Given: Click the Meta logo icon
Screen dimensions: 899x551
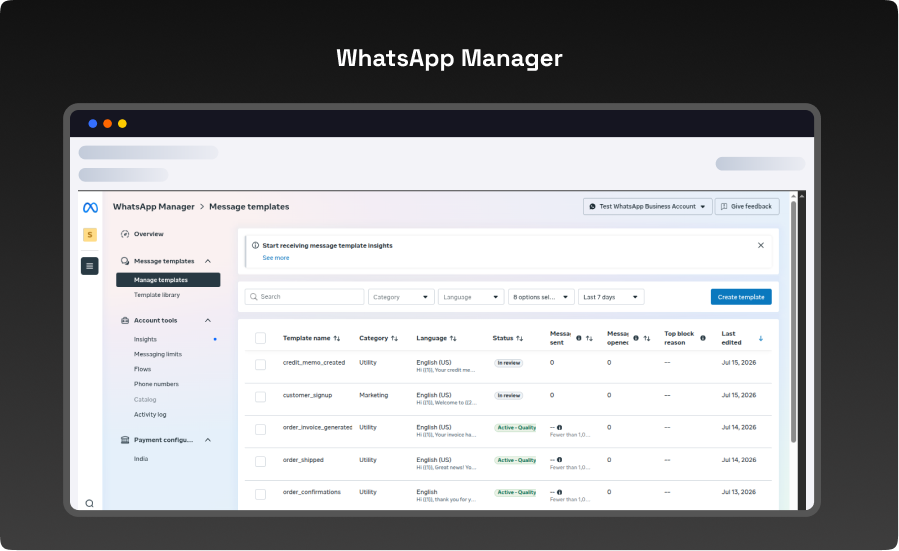Looking at the screenshot, I should [x=90, y=208].
